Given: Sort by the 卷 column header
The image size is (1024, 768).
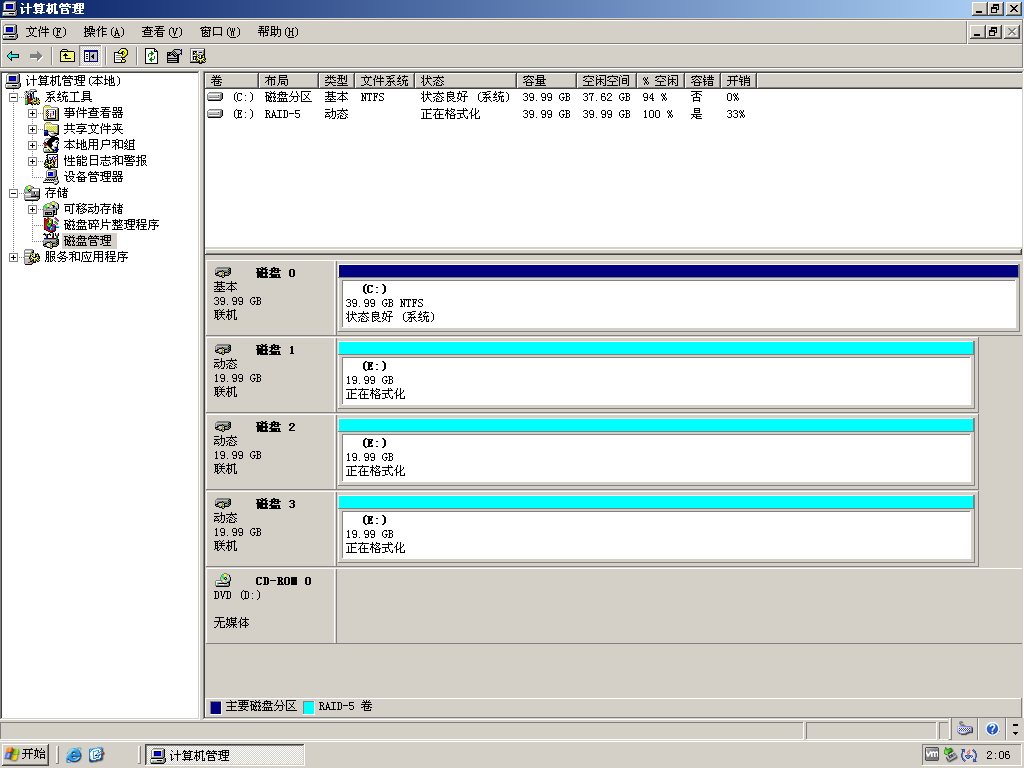Looking at the screenshot, I should [232, 80].
